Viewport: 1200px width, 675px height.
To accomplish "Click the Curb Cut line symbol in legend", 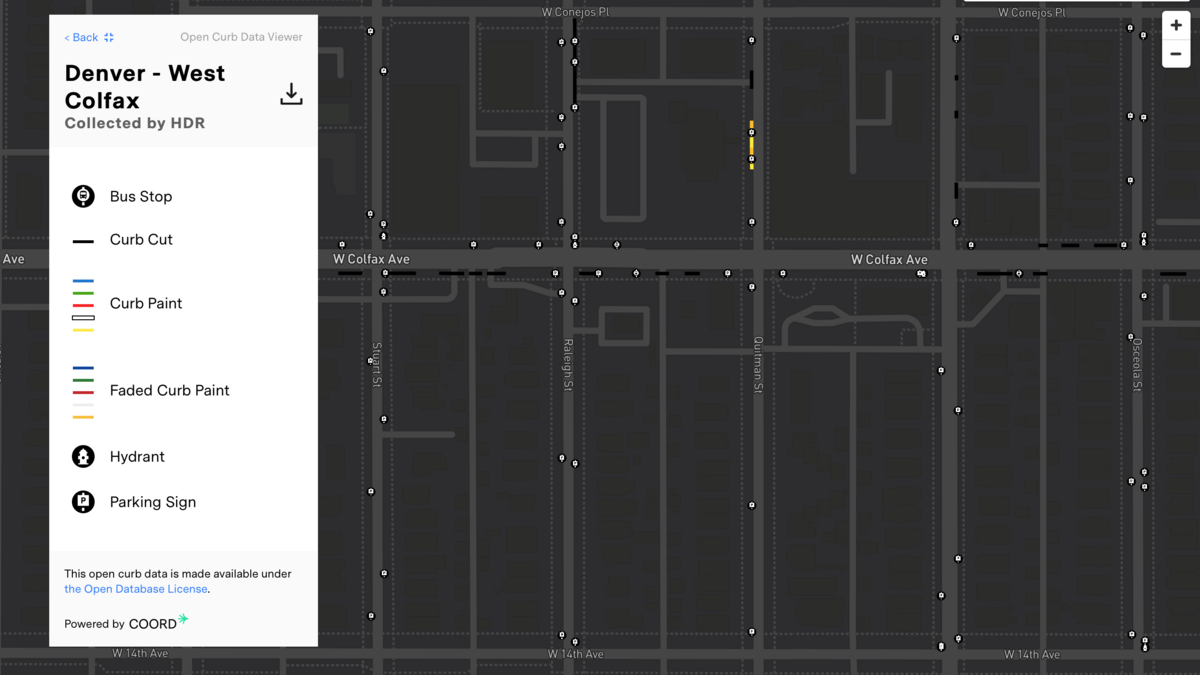I will click(x=82, y=239).
